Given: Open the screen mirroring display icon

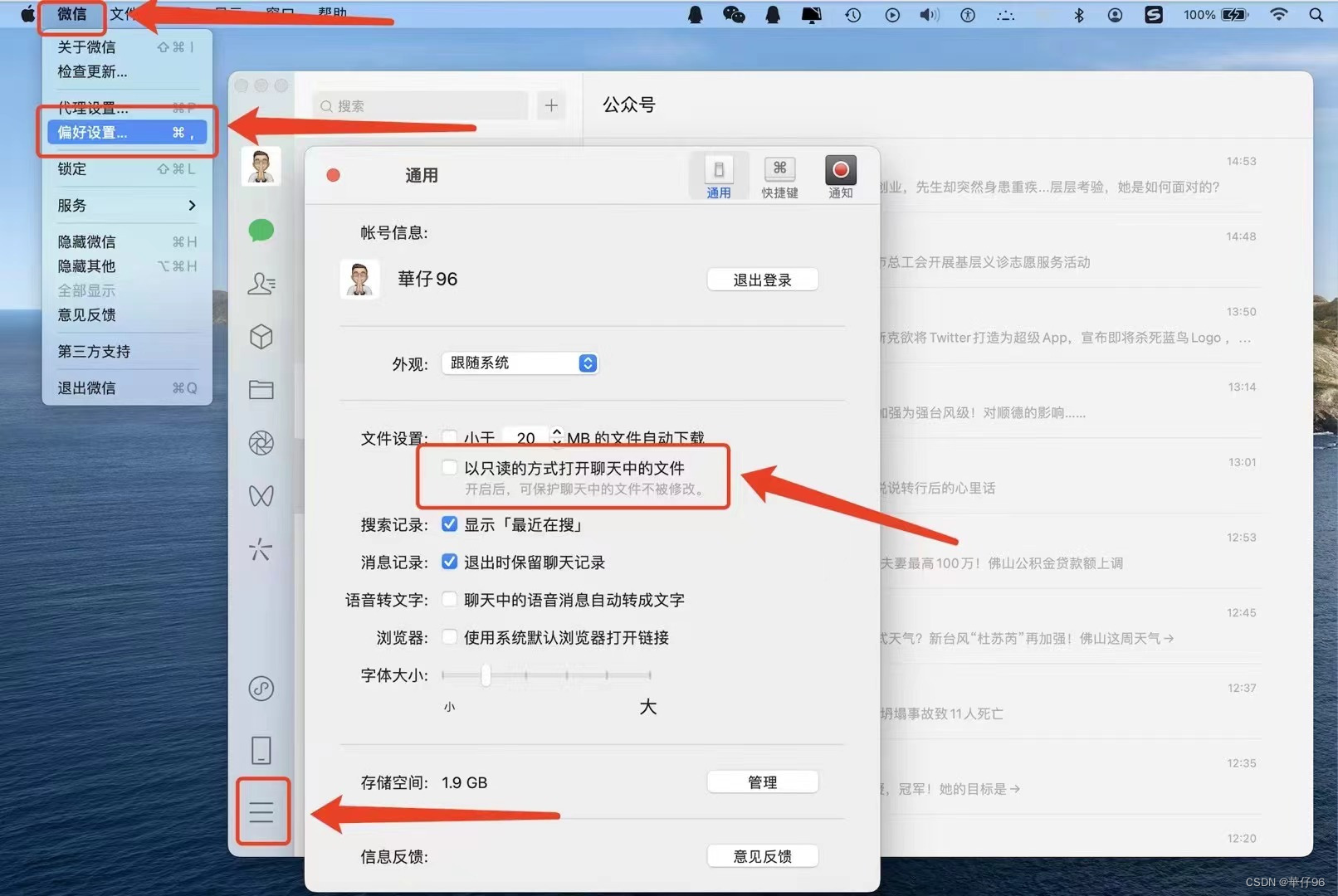Looking at the screenshot, I should tap(811, 14).
